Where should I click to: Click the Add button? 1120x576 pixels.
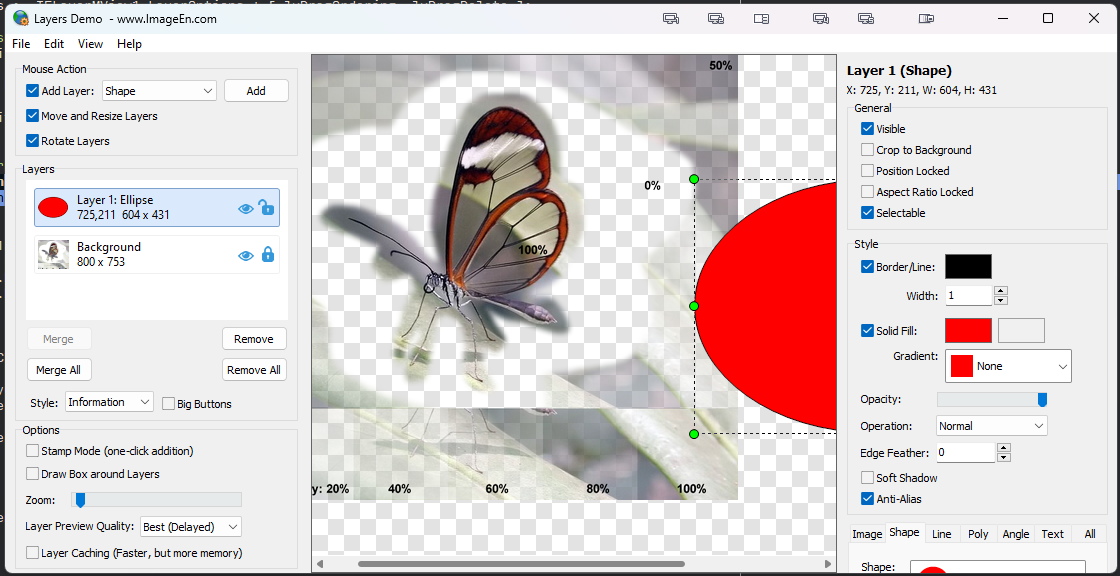(256, 91)
